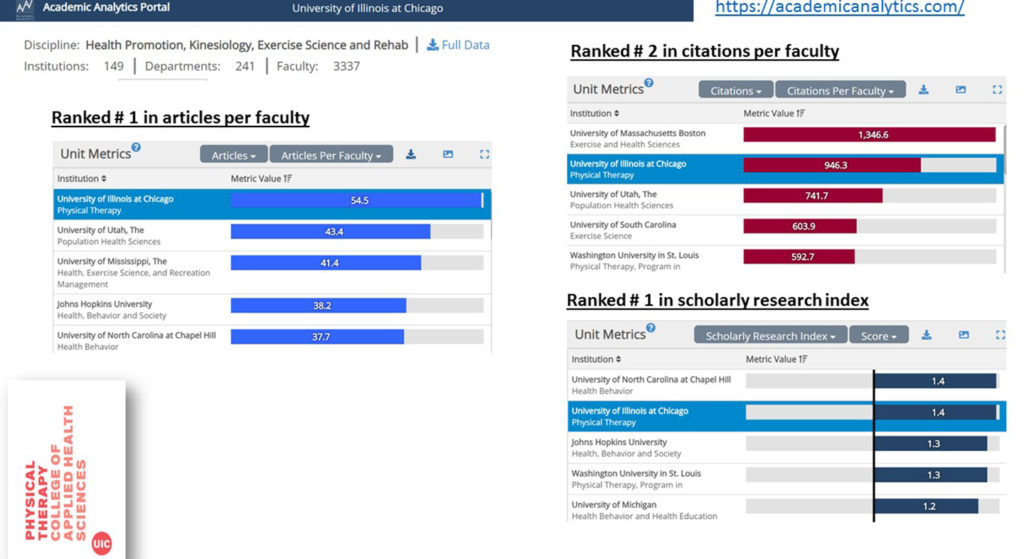Screen dimensions: 1024x559
Task: Select University of Mississippi row
Action: pyautogui.click(x=272, y=272)
